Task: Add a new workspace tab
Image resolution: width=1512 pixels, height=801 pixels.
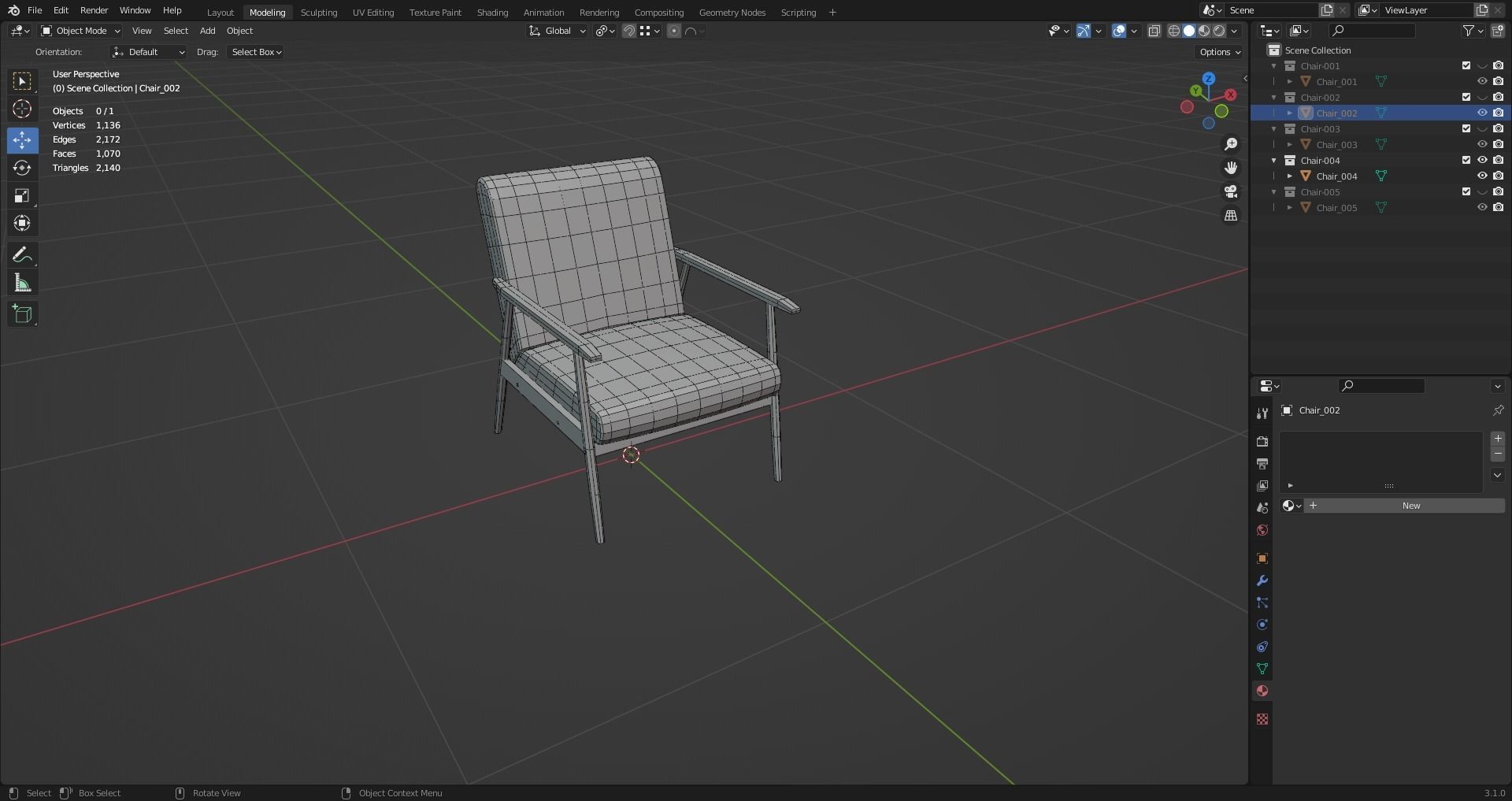Action: tap(832, 12)
